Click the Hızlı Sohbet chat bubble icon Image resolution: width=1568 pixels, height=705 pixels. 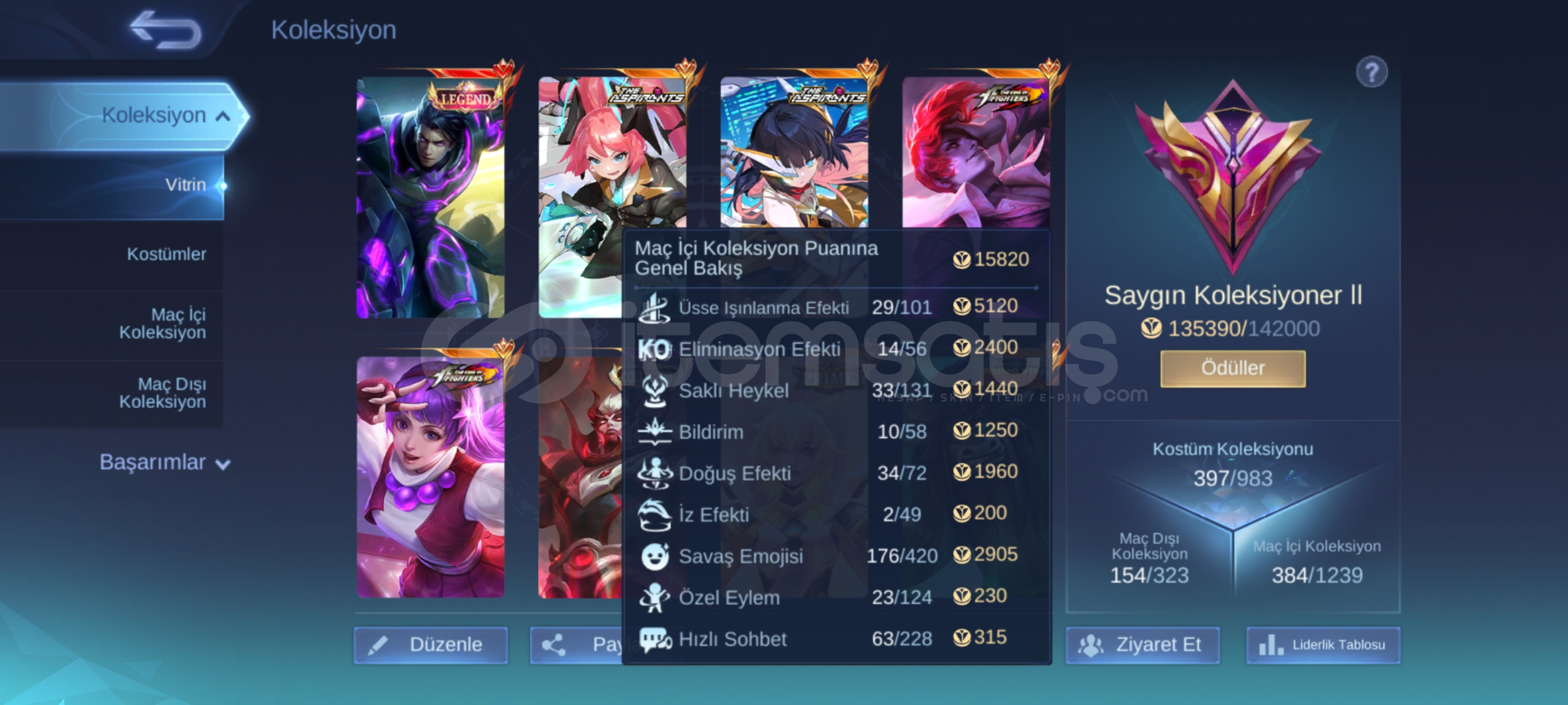click(655, 640)
